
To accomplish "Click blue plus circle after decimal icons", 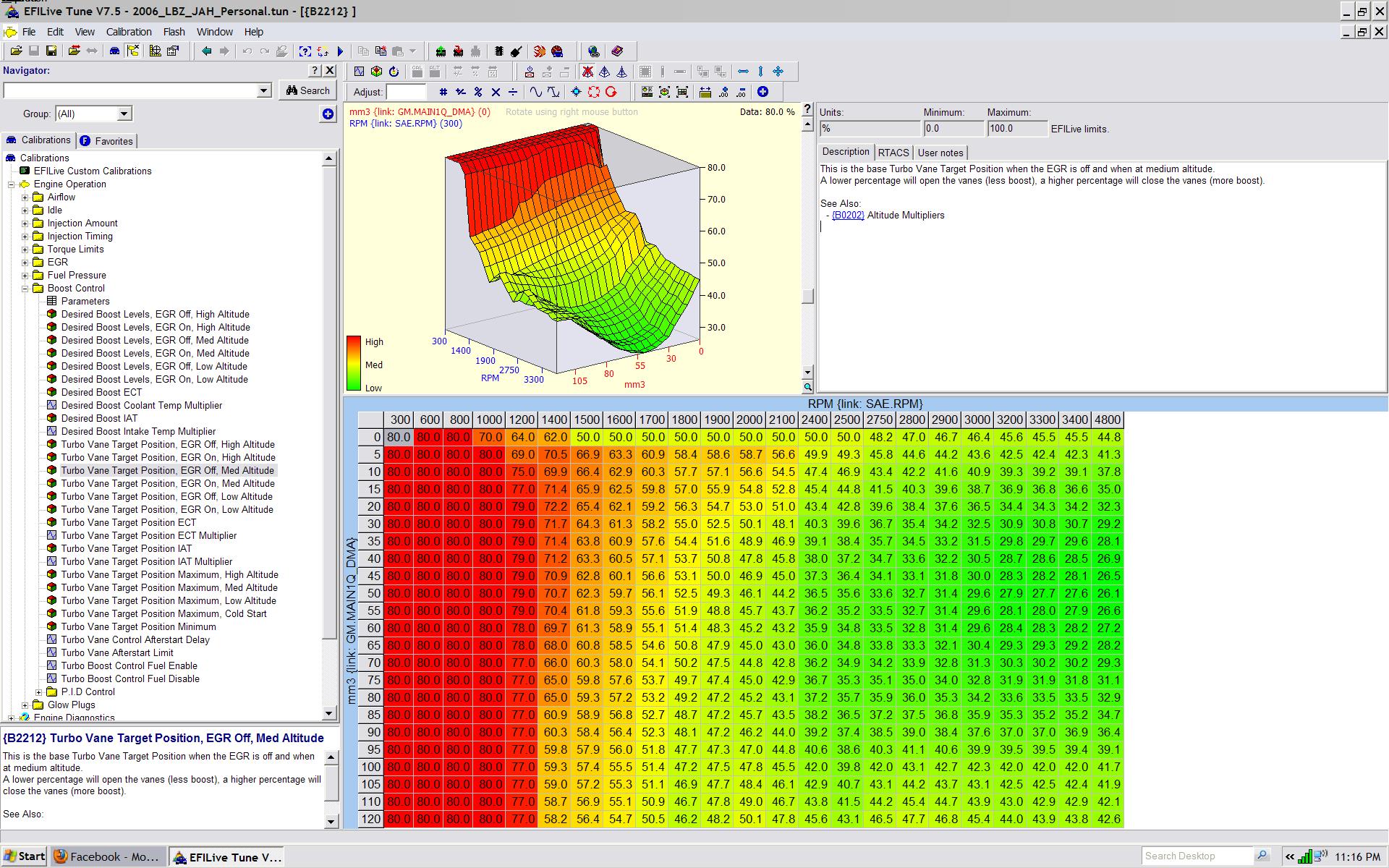I will click(x=763, y=92).
